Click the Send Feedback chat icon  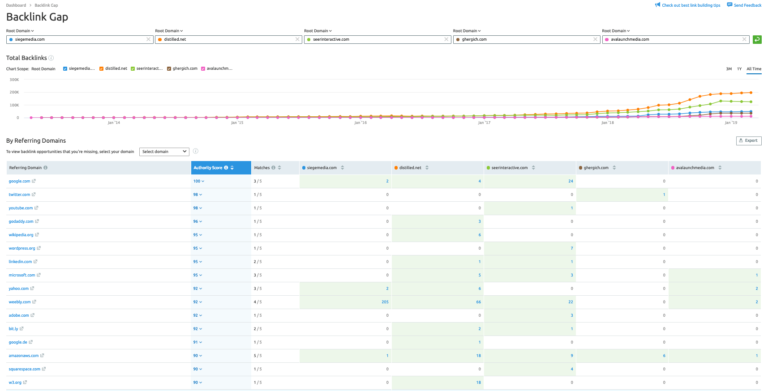pos(729,5)
